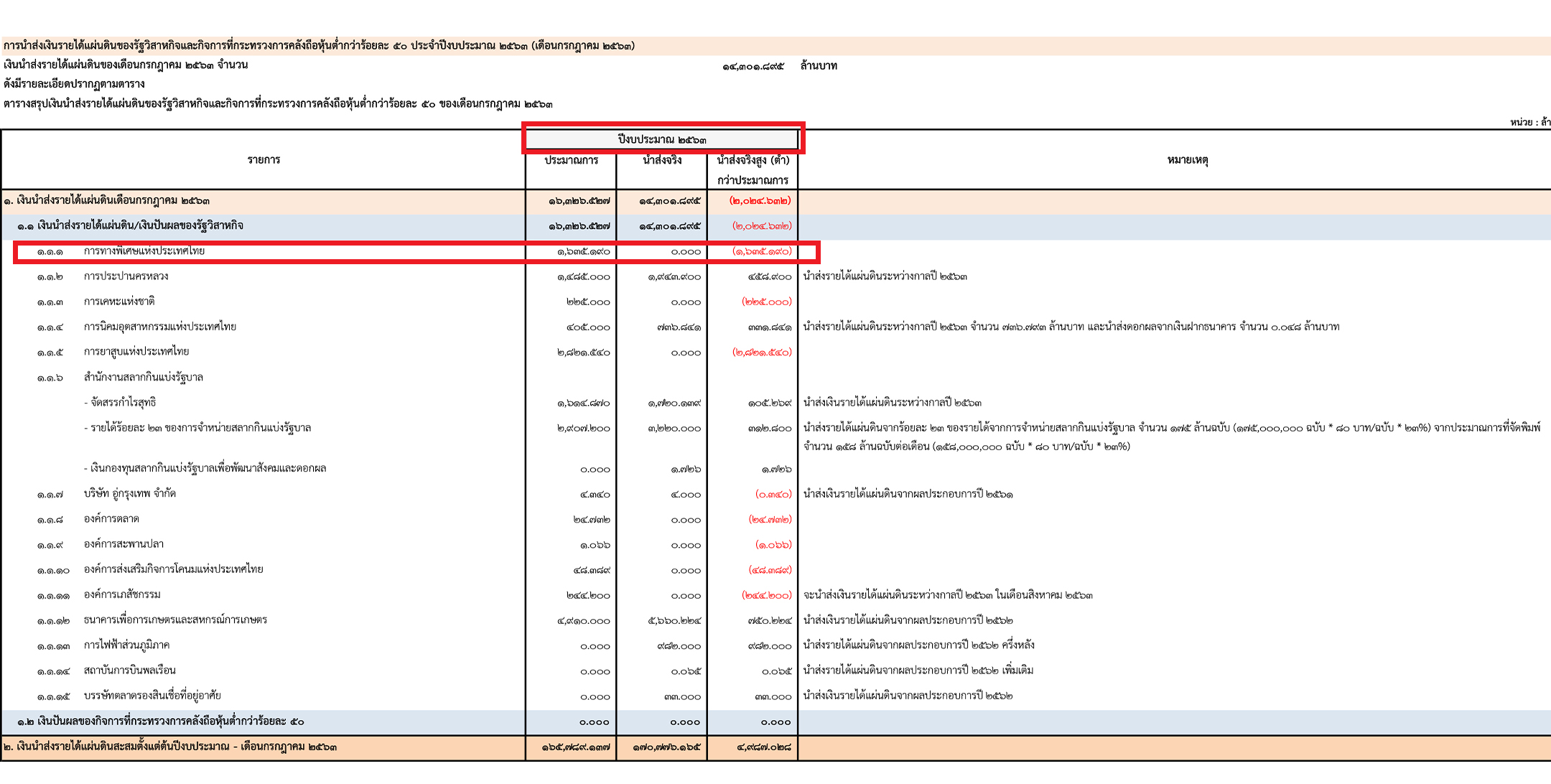Select the การประปานครหลวง row label
1551x784 pixels.
126,276
